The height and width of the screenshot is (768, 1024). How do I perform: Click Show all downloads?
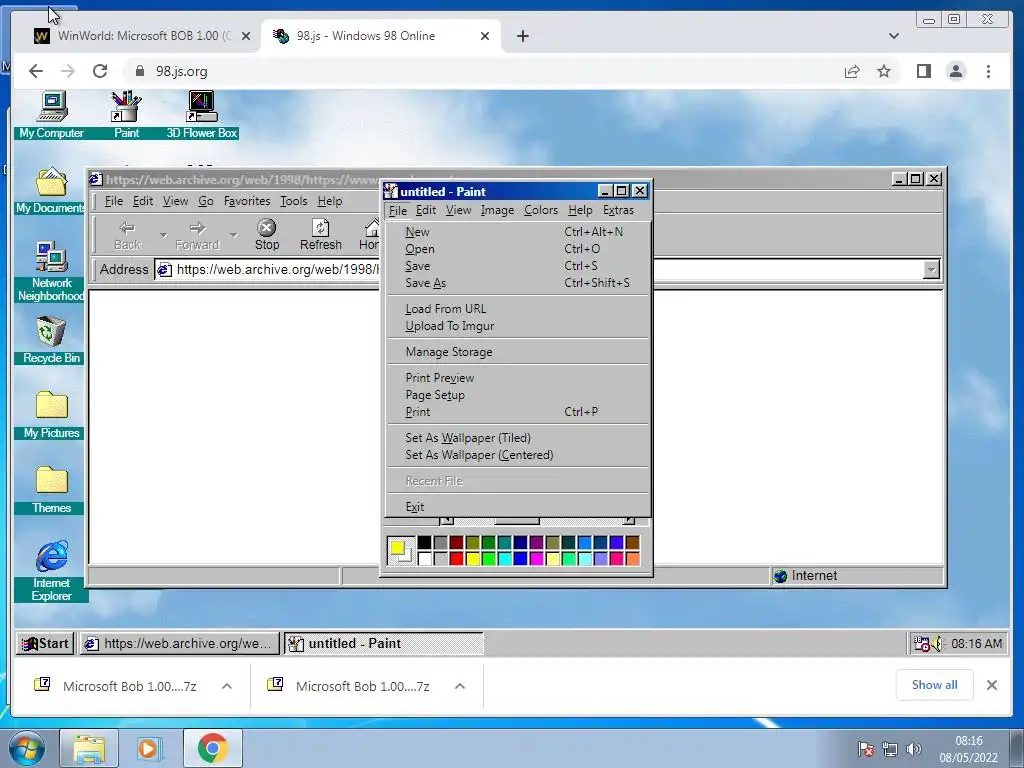click(x=935, y=685)
